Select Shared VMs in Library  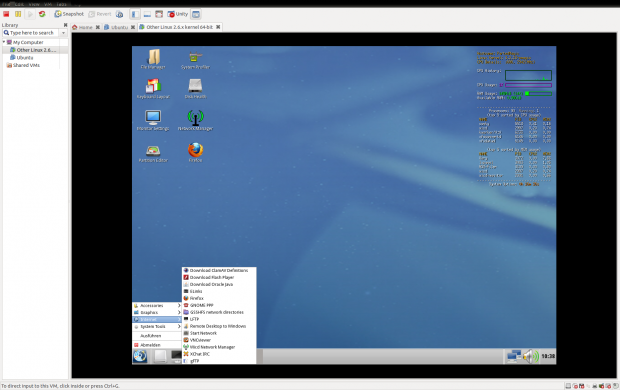[23, 65]
